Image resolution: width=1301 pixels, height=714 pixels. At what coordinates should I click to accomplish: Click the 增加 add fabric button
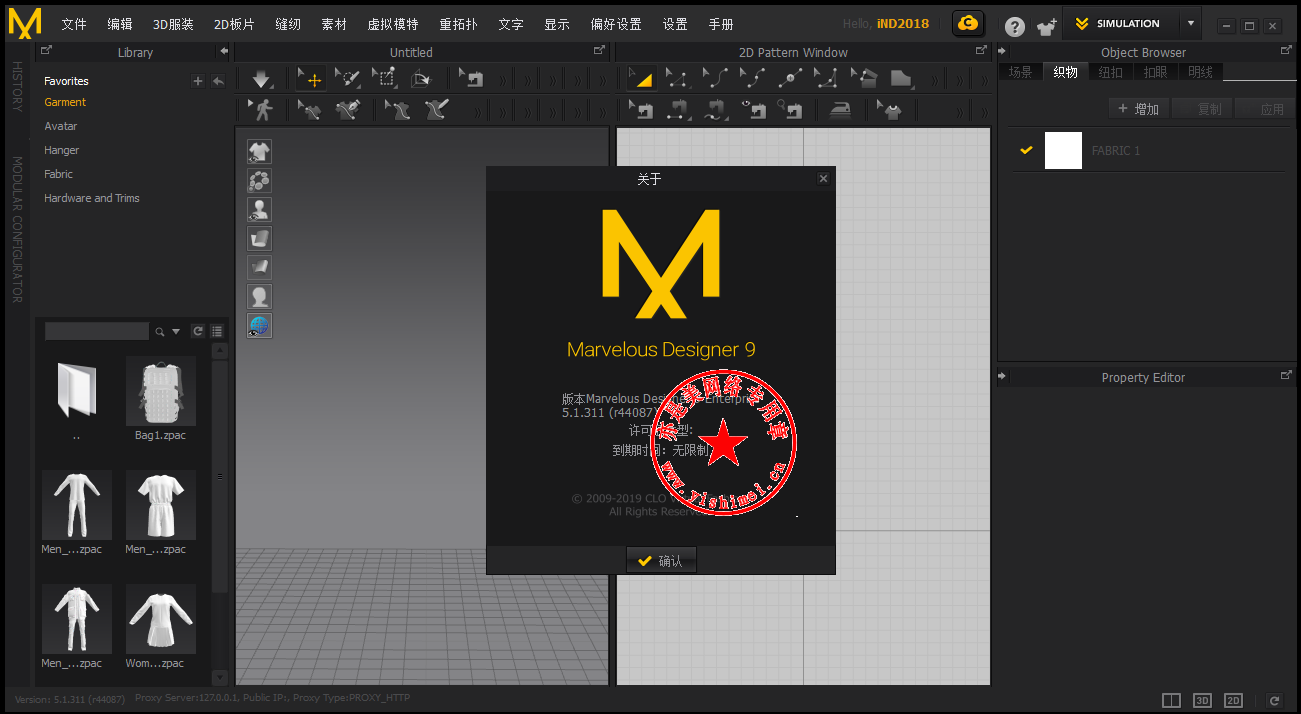[1139, 109]
